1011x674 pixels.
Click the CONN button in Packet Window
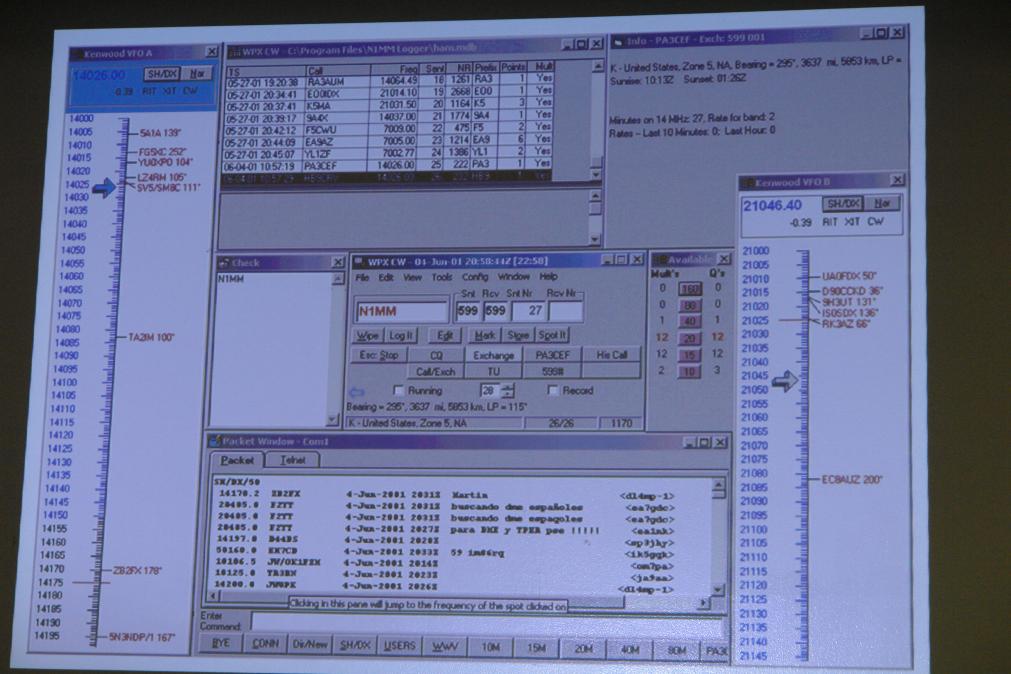265,644
